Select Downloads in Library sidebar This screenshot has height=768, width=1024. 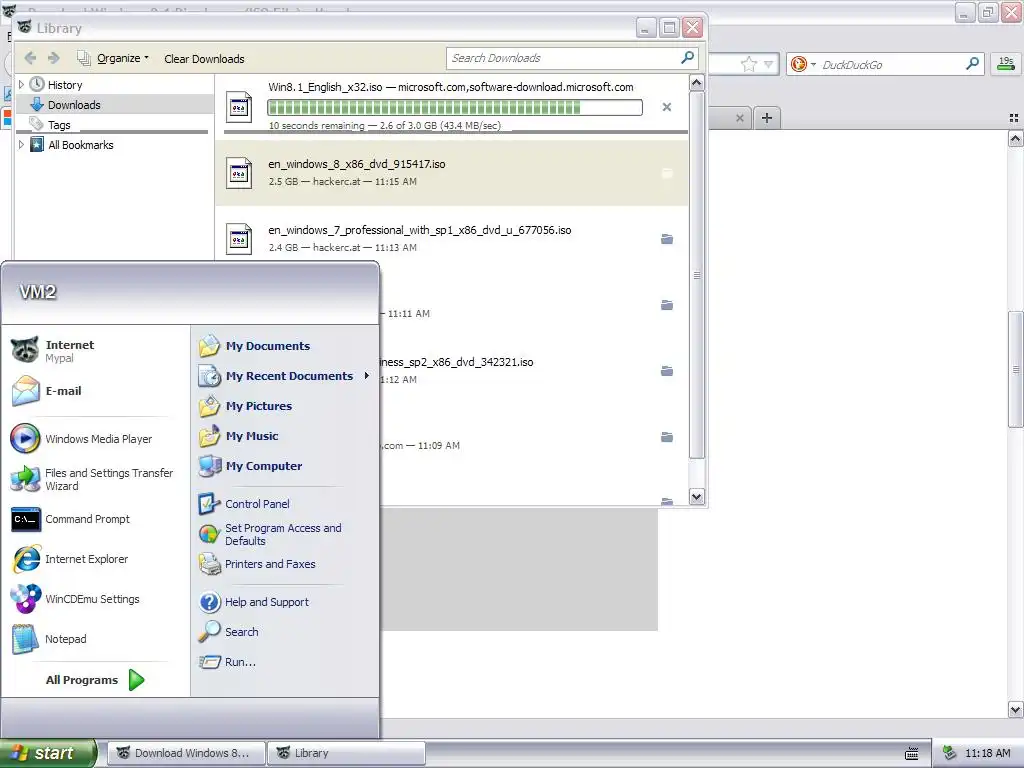click(74, 105)
